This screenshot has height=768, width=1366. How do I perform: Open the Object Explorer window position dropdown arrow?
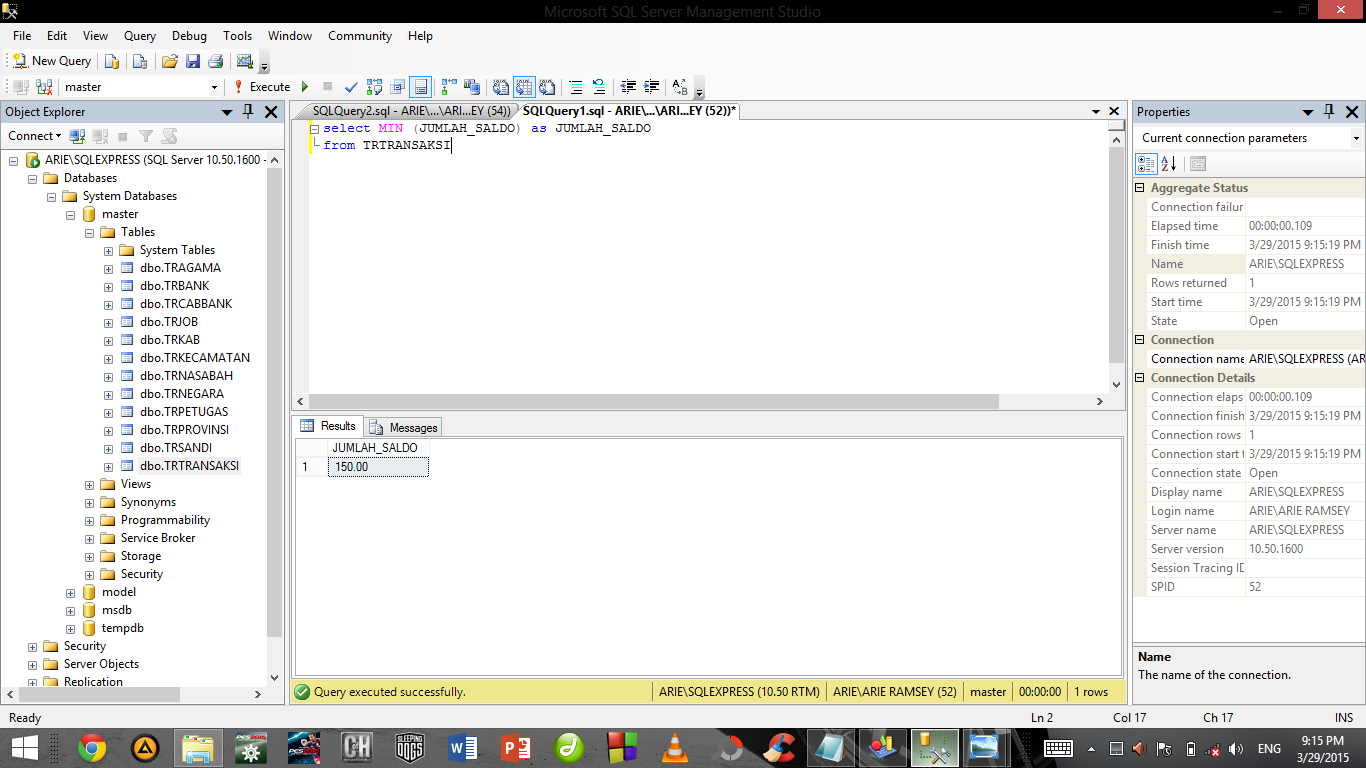tap(227, 112)
